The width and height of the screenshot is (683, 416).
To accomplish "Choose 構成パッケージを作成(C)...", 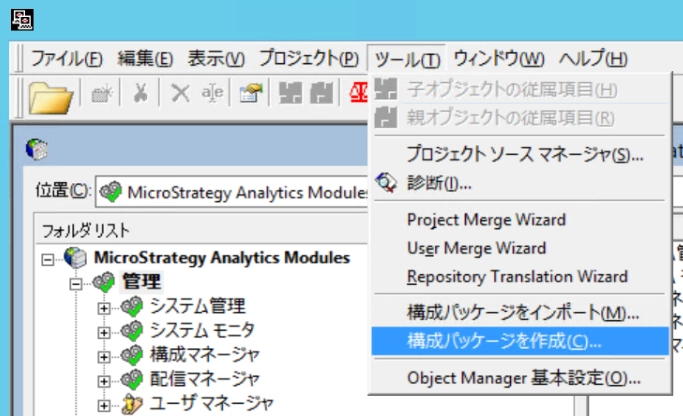I will (x=520, y=341).
